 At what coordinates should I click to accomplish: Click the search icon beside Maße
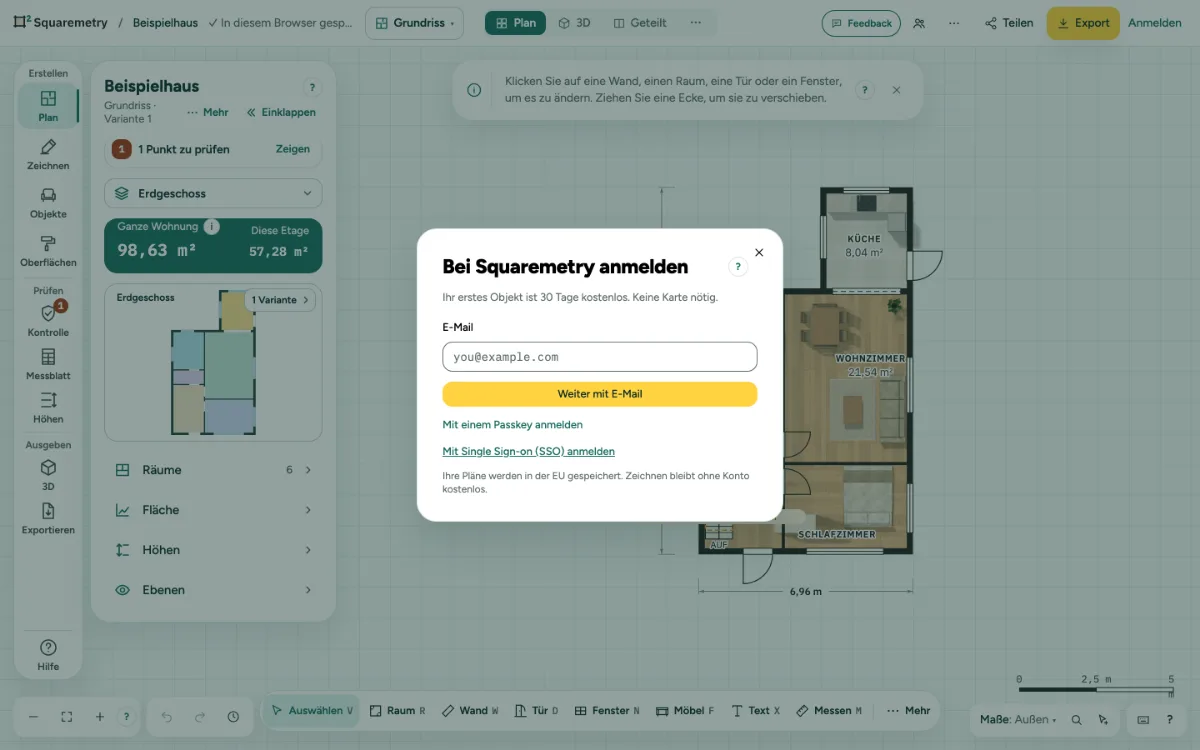coord(1076,719)
